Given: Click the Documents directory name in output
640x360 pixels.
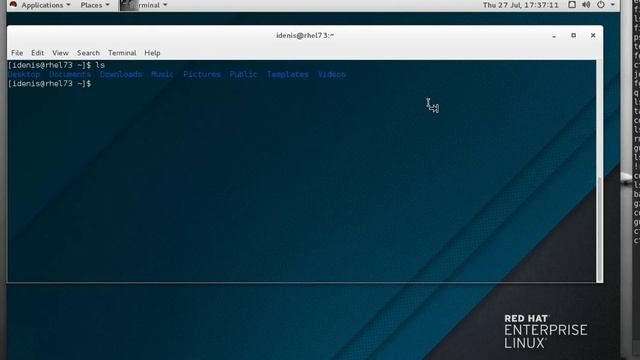Looking at the screenshot, I should (x=70, y=75).
